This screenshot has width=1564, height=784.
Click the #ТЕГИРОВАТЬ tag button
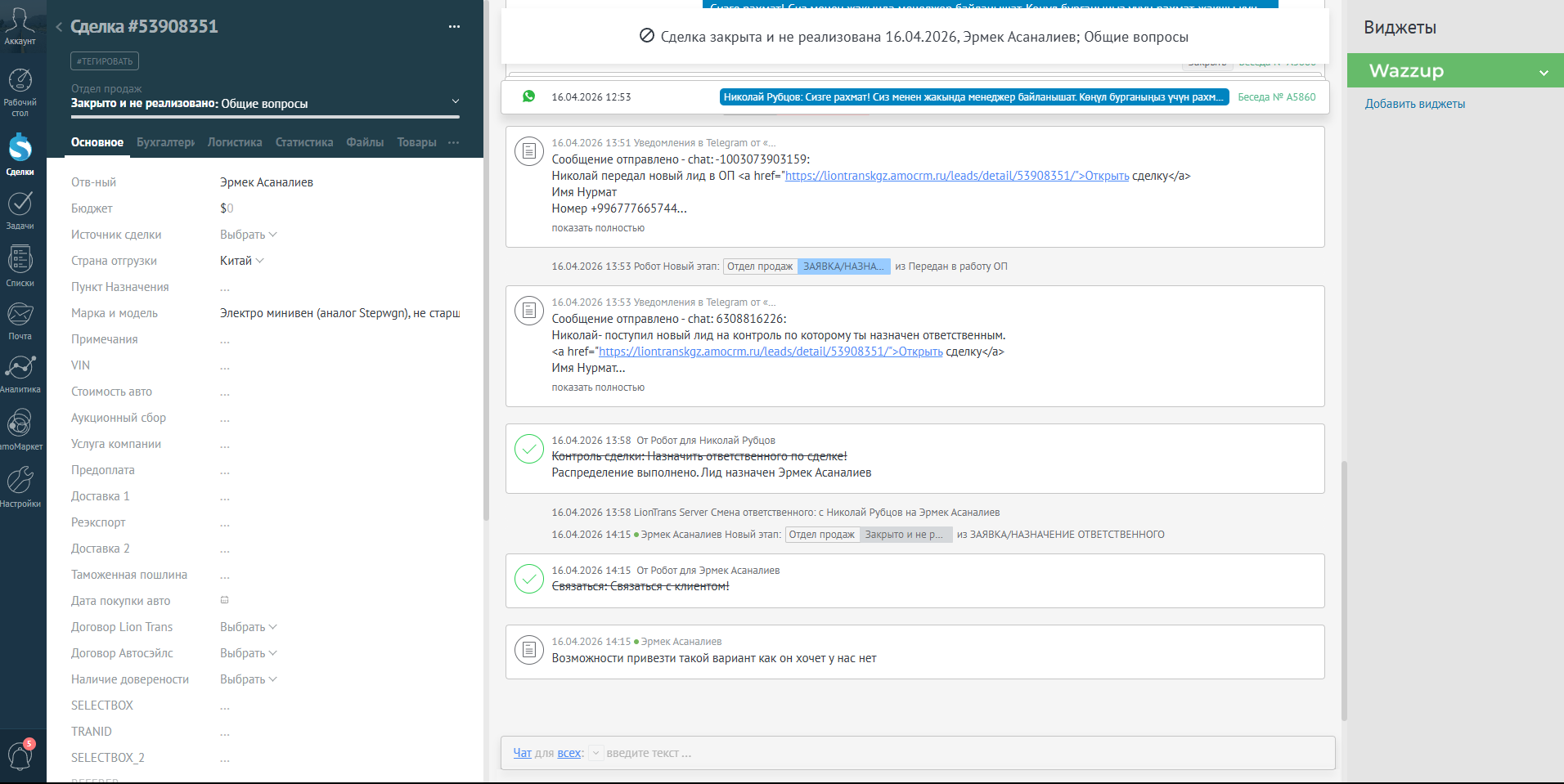[105, 61]
